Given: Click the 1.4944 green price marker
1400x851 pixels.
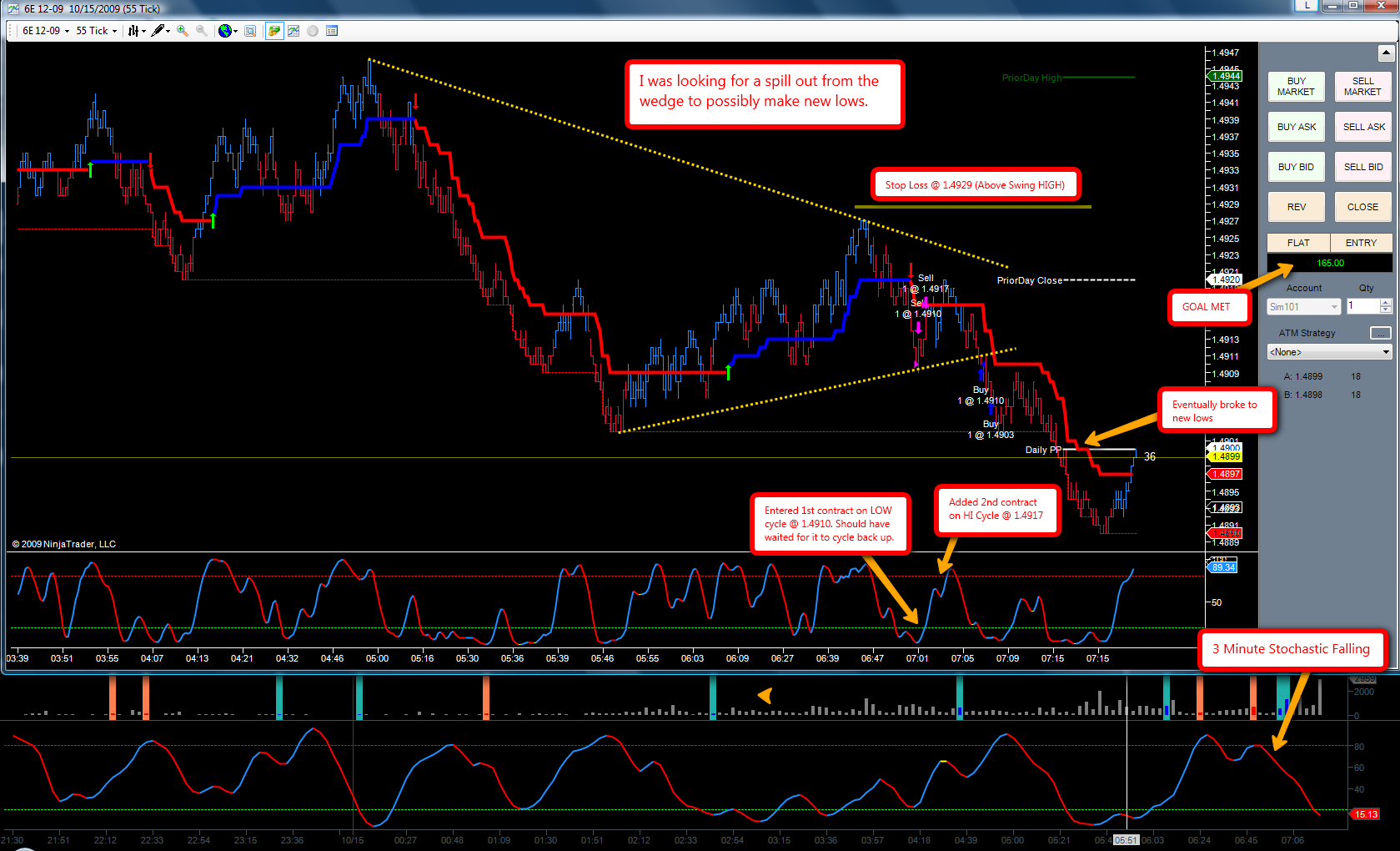Looking at the screenshot, I should coord(1225,76).
